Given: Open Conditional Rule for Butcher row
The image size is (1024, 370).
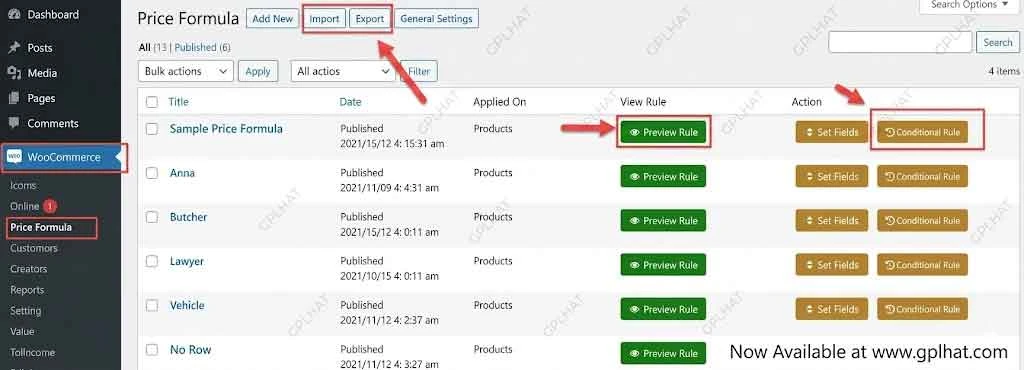Looking at the screenshot, I should [922, 221].
